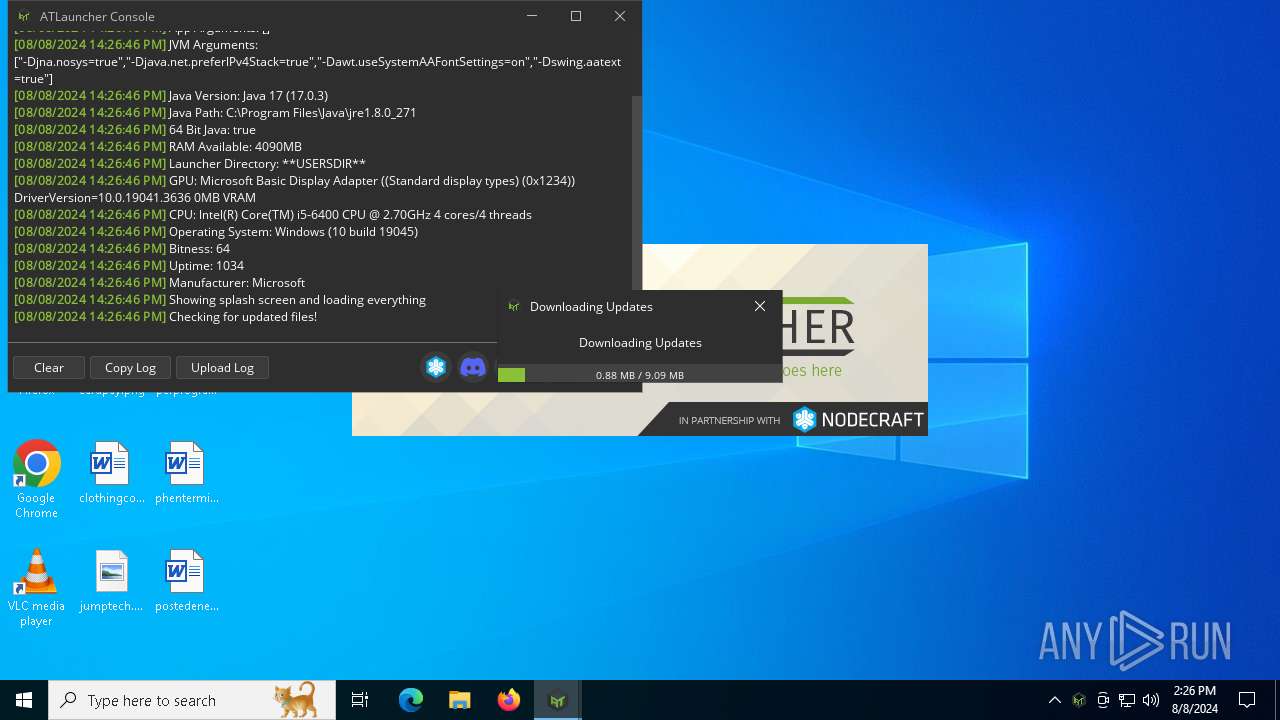
Task: Click the Upload Log button
Action: click(222, 367)
